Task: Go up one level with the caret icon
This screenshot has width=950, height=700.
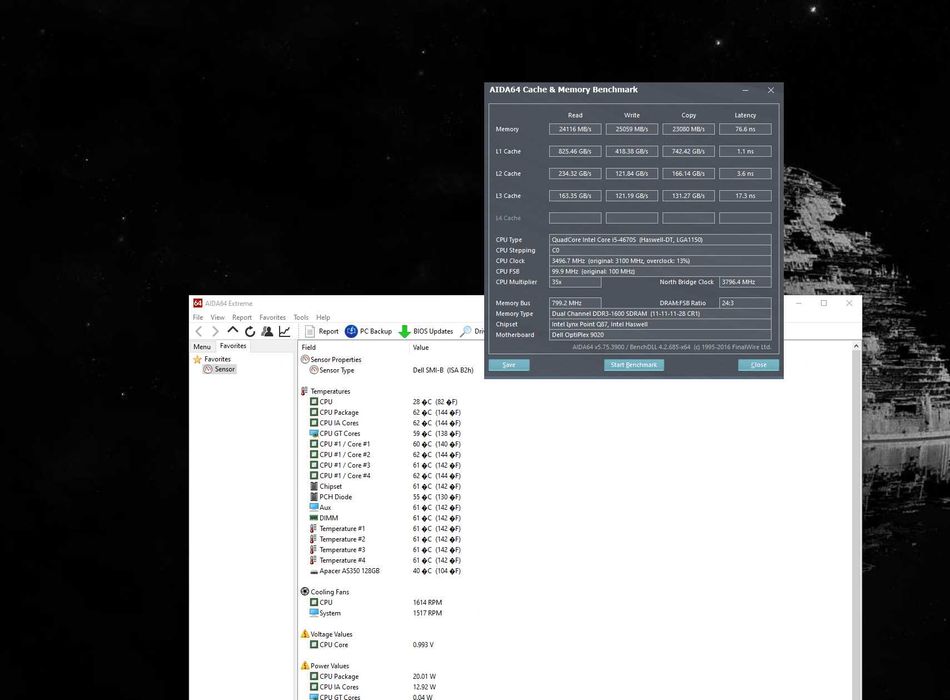Action: click(x=233, y=330)
